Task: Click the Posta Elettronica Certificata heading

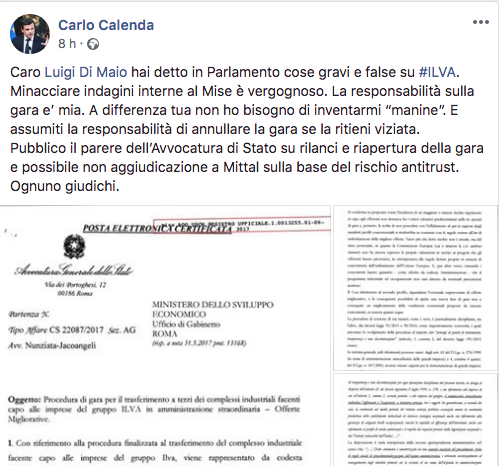Action: [157, 228]
